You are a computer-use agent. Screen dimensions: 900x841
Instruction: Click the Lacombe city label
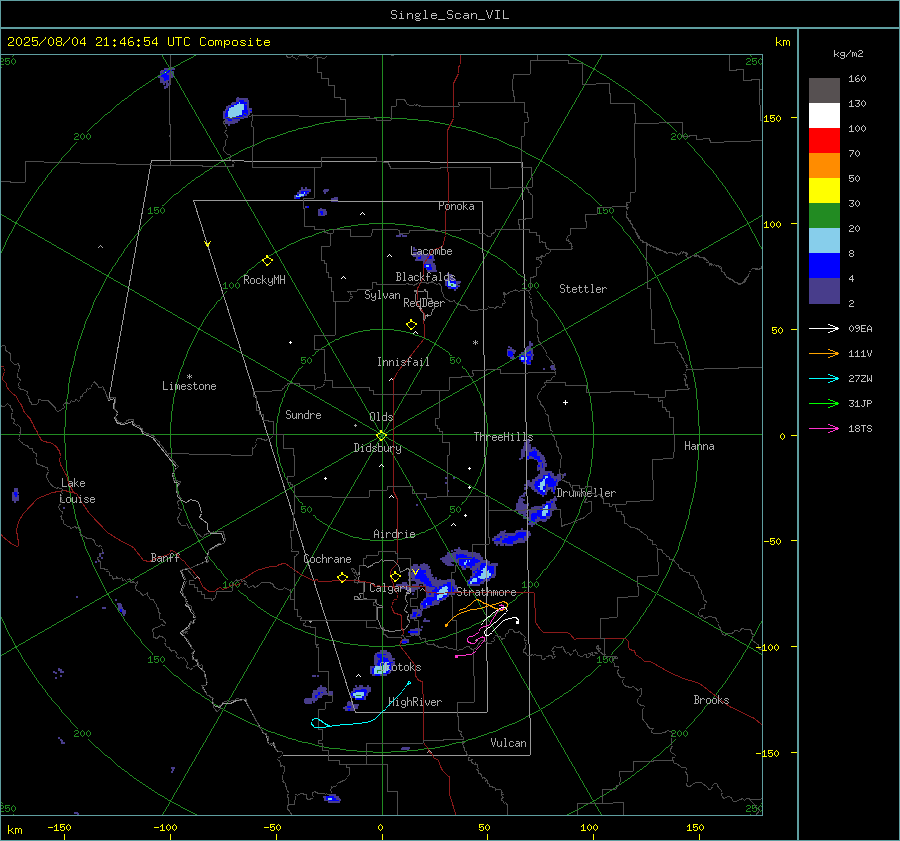pos(432,251)
